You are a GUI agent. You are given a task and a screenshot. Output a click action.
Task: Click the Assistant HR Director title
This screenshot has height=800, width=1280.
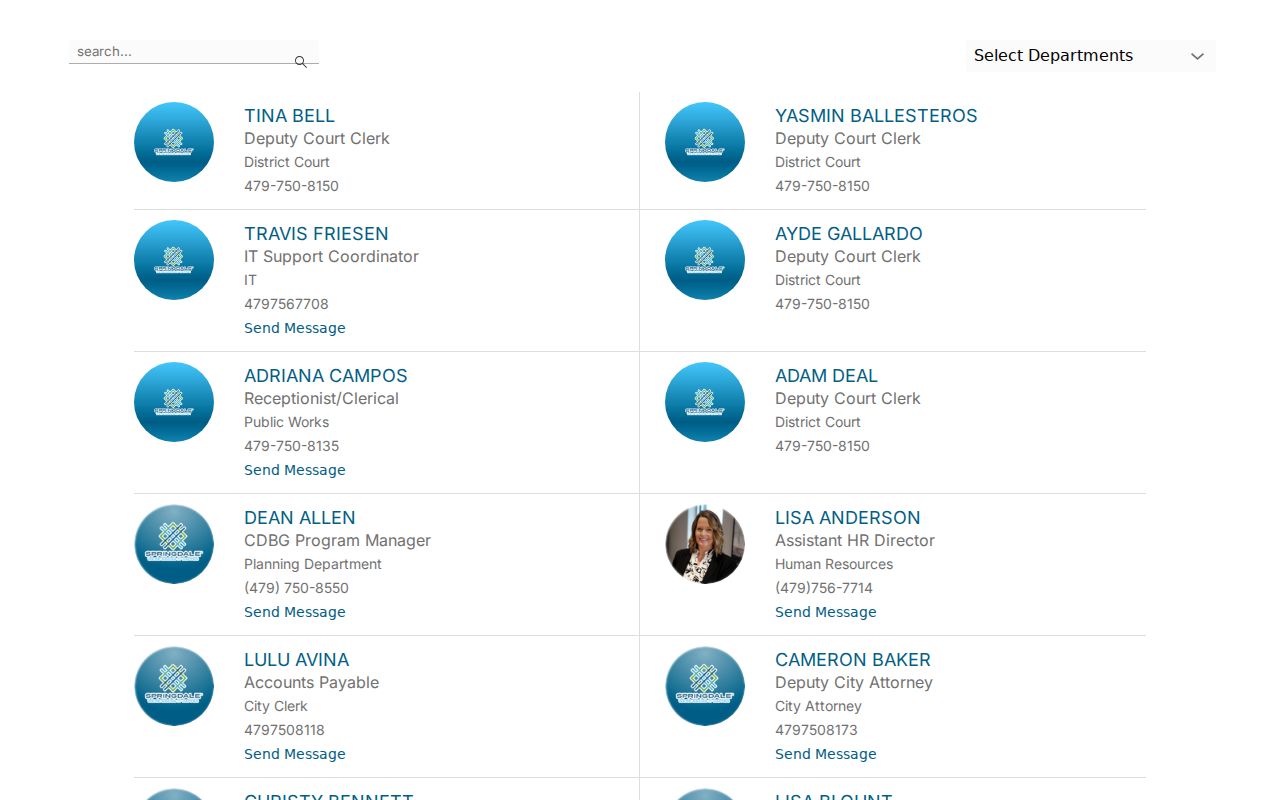coord(855,541)
